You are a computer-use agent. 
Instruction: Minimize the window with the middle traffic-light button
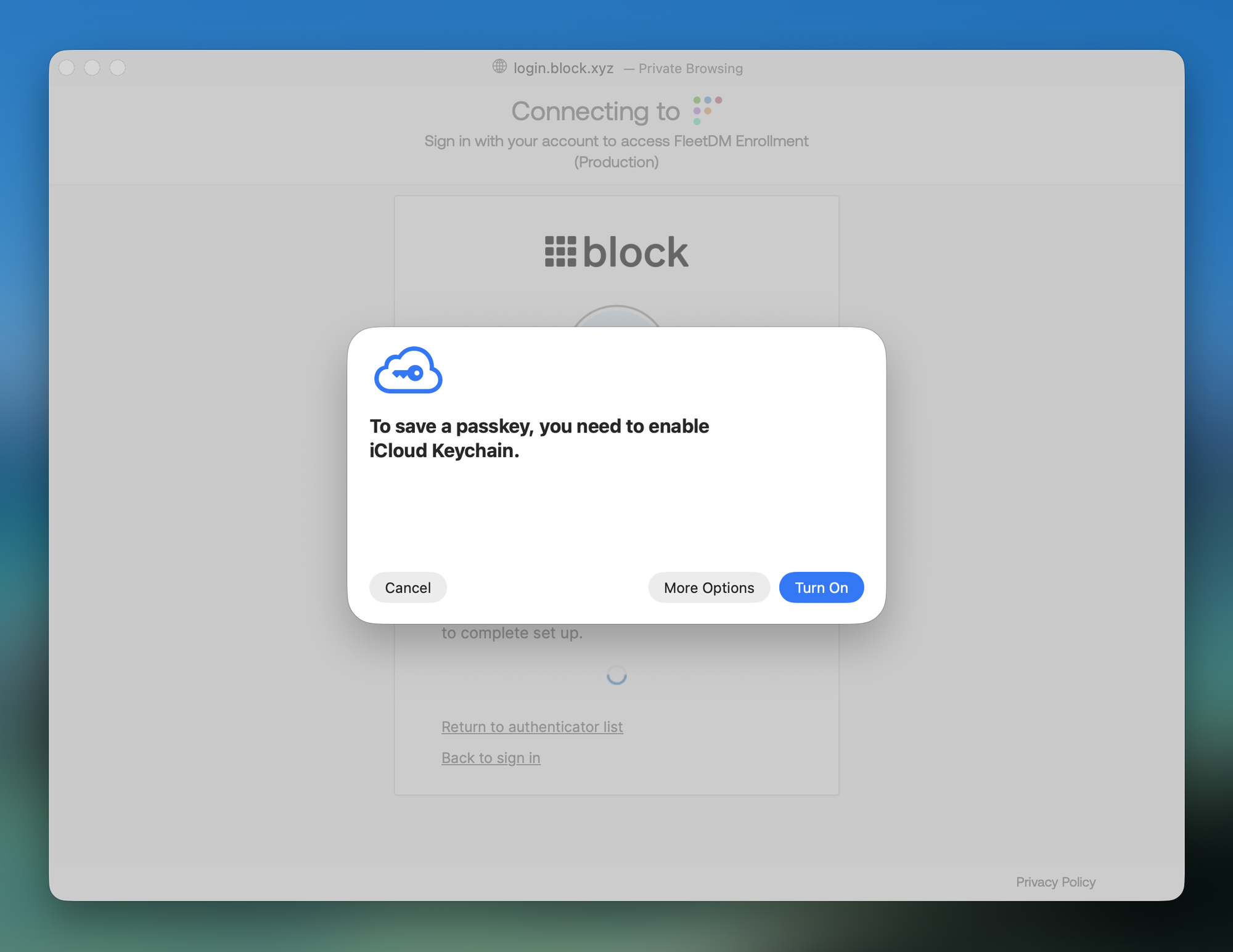click(x=92, y=68)
